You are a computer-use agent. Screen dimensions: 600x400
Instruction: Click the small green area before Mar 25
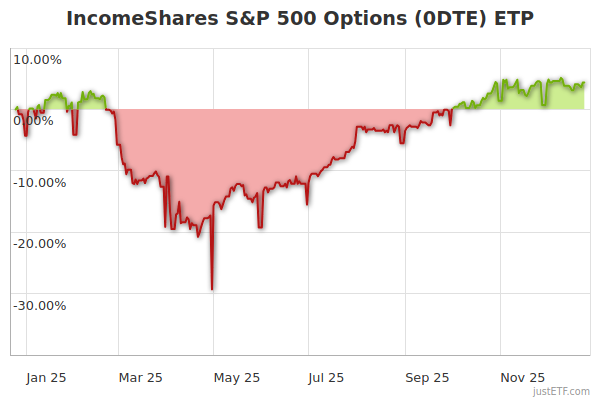click(x=90, y=101)
